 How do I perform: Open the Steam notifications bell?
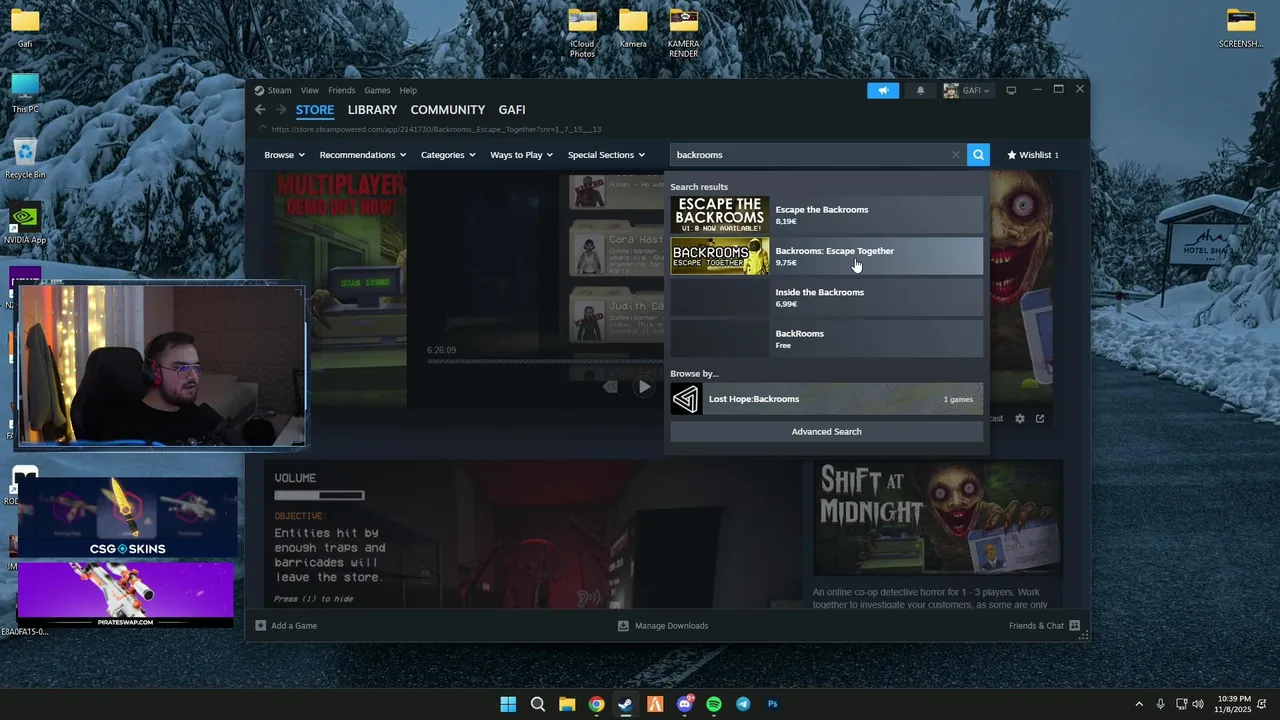click(x=921, y=90)
